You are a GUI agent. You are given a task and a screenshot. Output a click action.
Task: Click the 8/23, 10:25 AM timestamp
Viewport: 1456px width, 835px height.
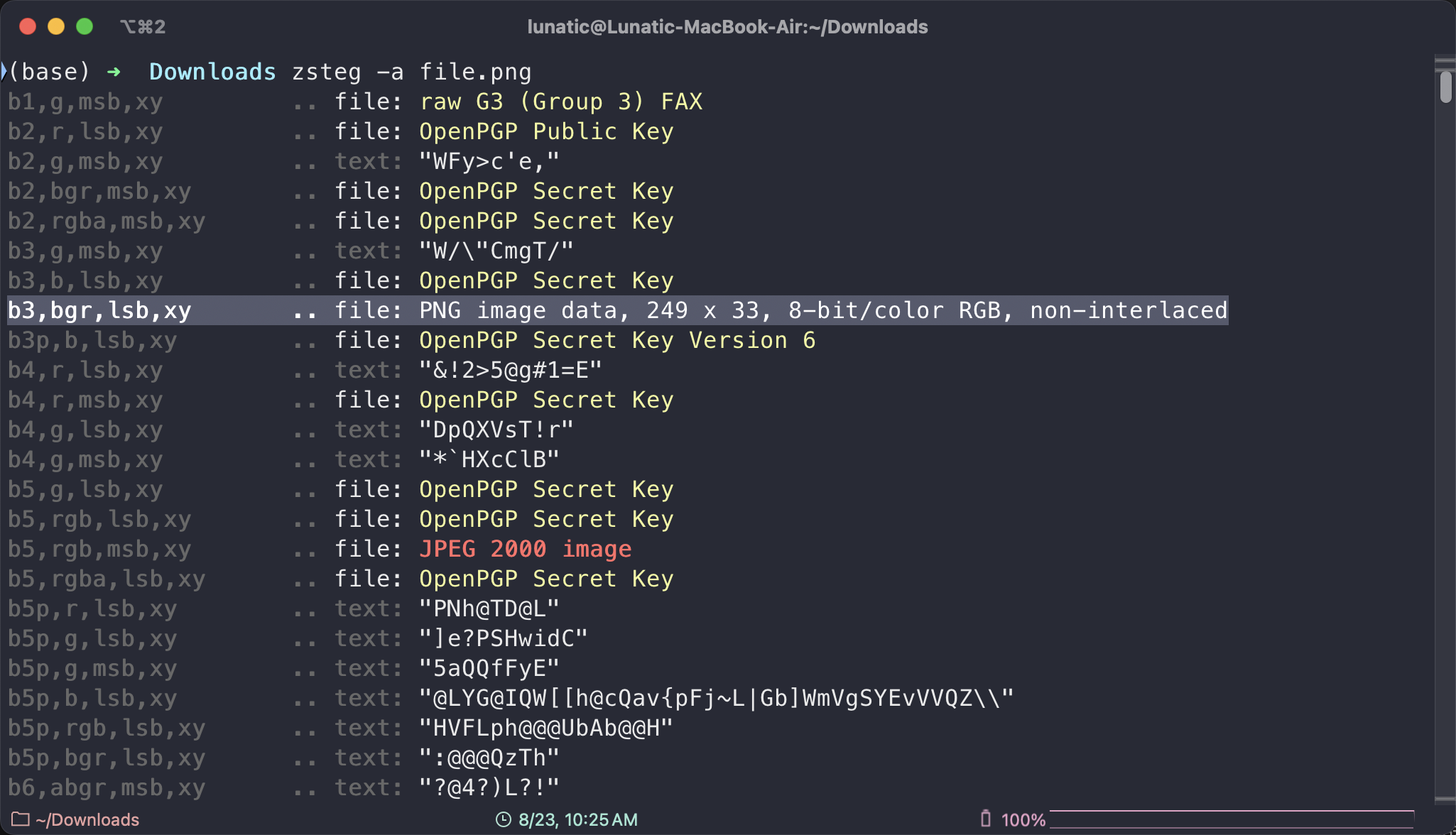(x=577, y=819)
